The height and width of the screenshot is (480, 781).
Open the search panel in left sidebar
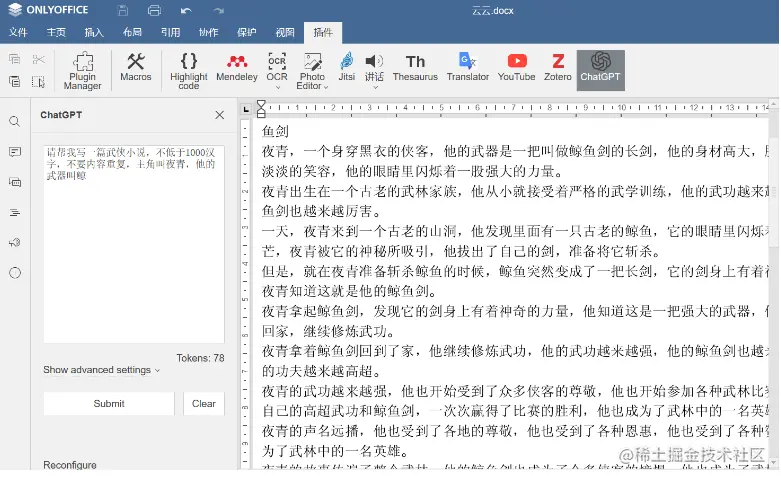point(15,121)
